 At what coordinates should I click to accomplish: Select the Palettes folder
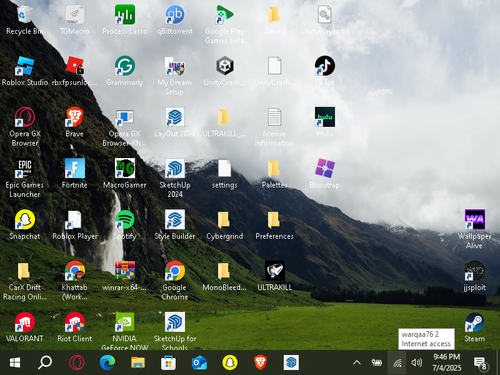point(274,169)
